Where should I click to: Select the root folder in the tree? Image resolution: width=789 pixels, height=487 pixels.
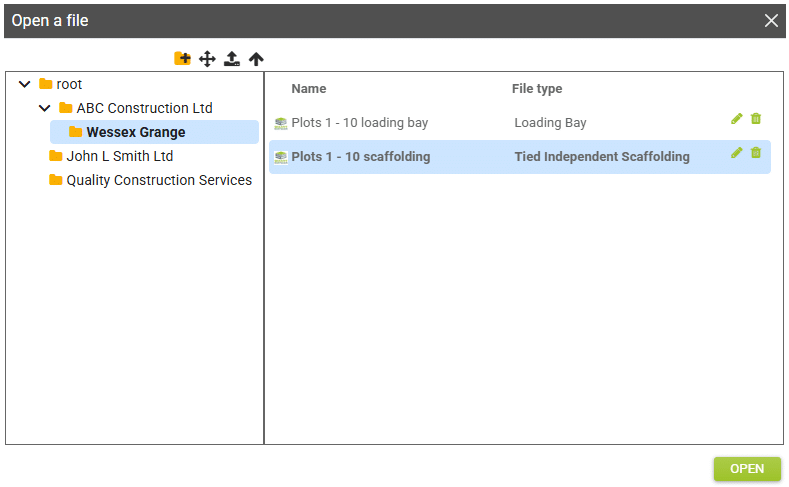(69, 84)
